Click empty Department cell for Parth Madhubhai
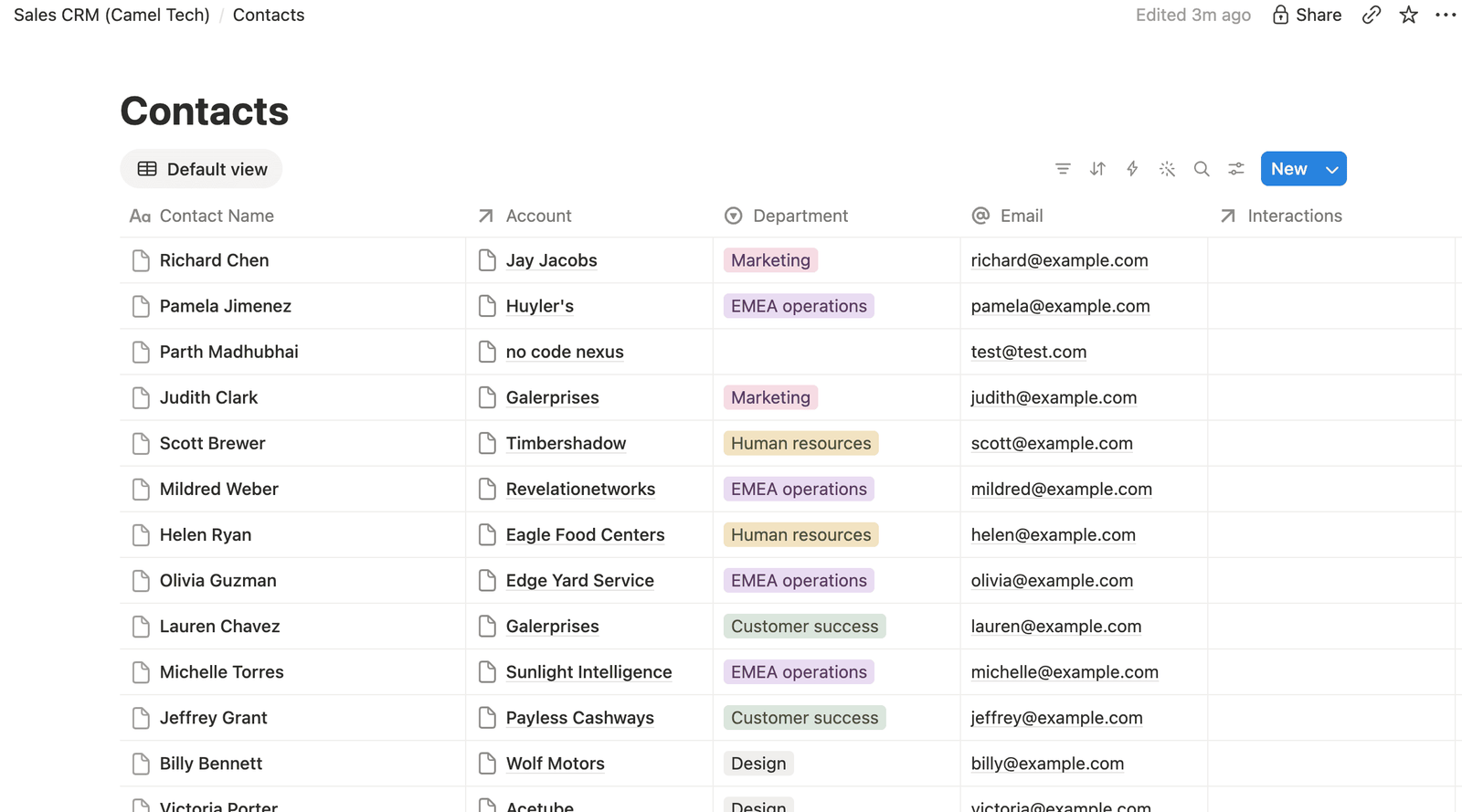The image size is (1462, 812). 837,352
